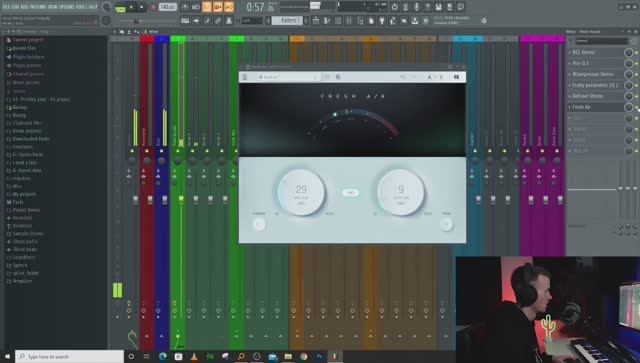Click the chain link icon in toolbar

click(218, 20)
